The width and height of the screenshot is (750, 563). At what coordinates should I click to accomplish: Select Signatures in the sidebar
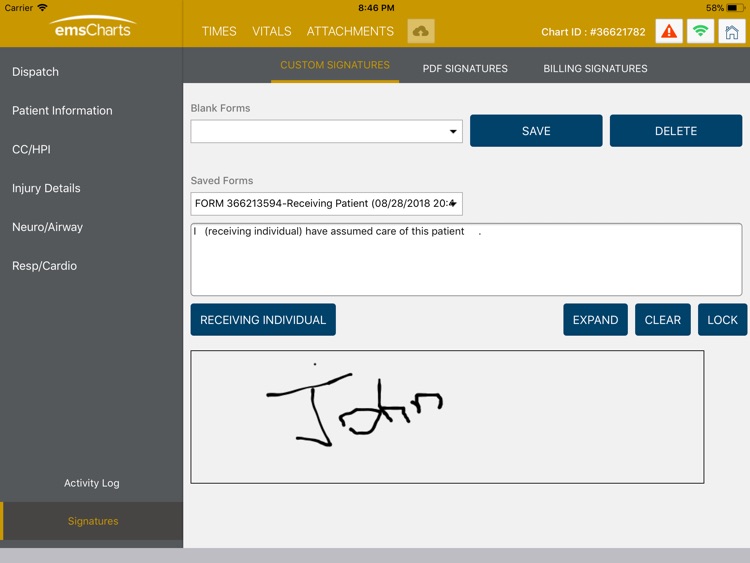(93, 521)
